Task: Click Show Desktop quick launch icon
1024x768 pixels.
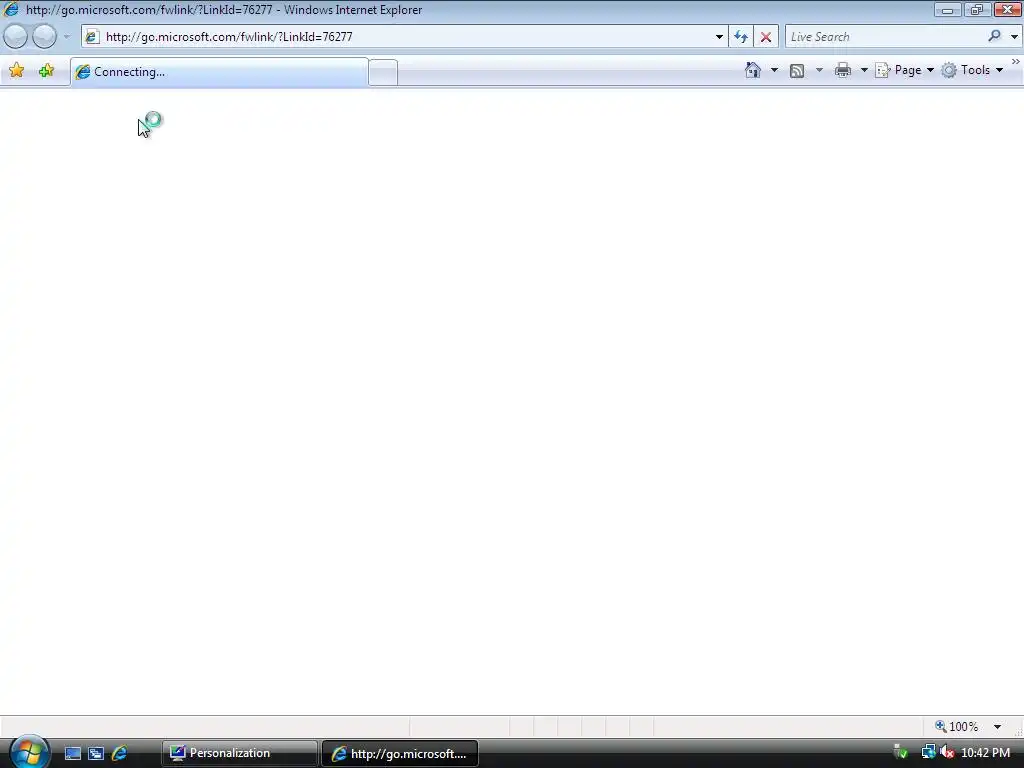Action: click(x=72, y=753)
